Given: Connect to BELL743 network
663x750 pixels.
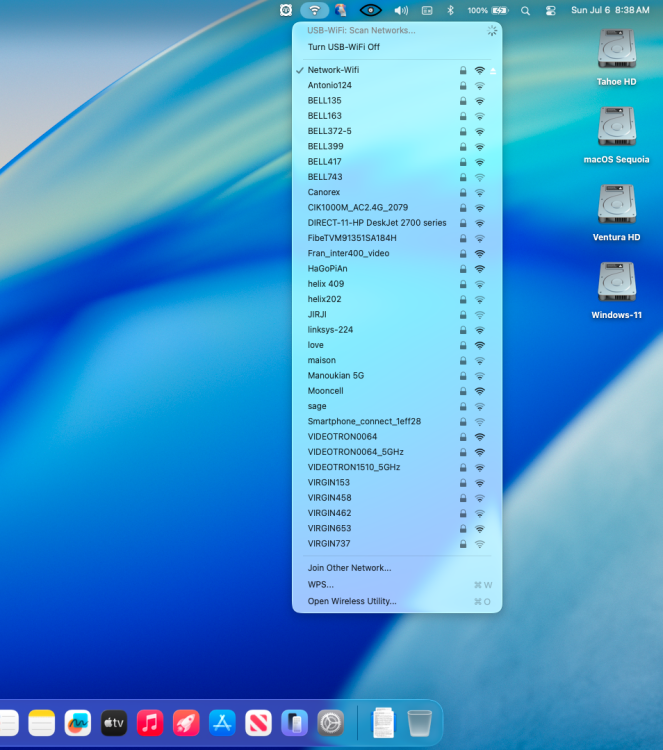Looking at the screenshot, I should point(397,177).
